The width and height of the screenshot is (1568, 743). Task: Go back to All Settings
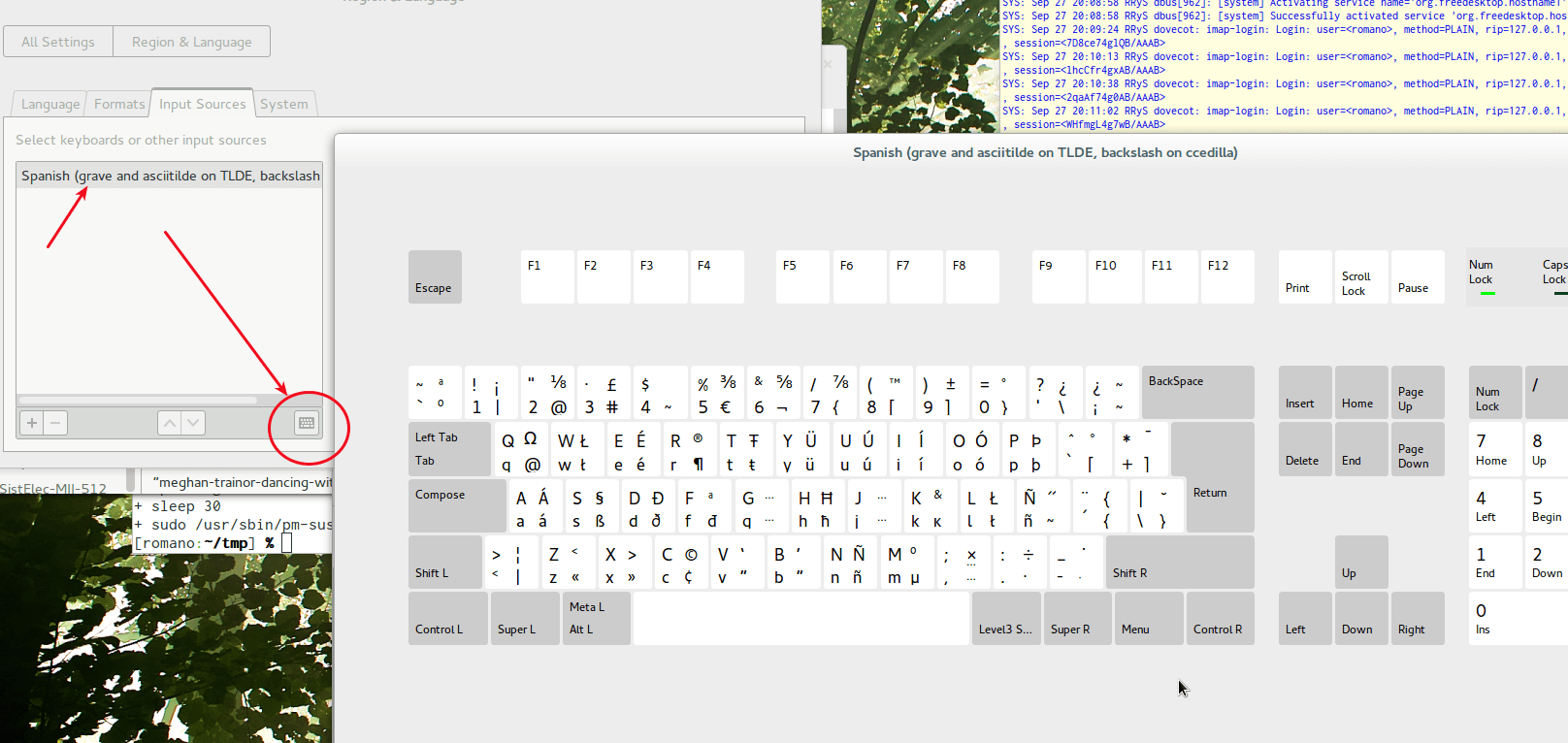click(x=58, y=42)
